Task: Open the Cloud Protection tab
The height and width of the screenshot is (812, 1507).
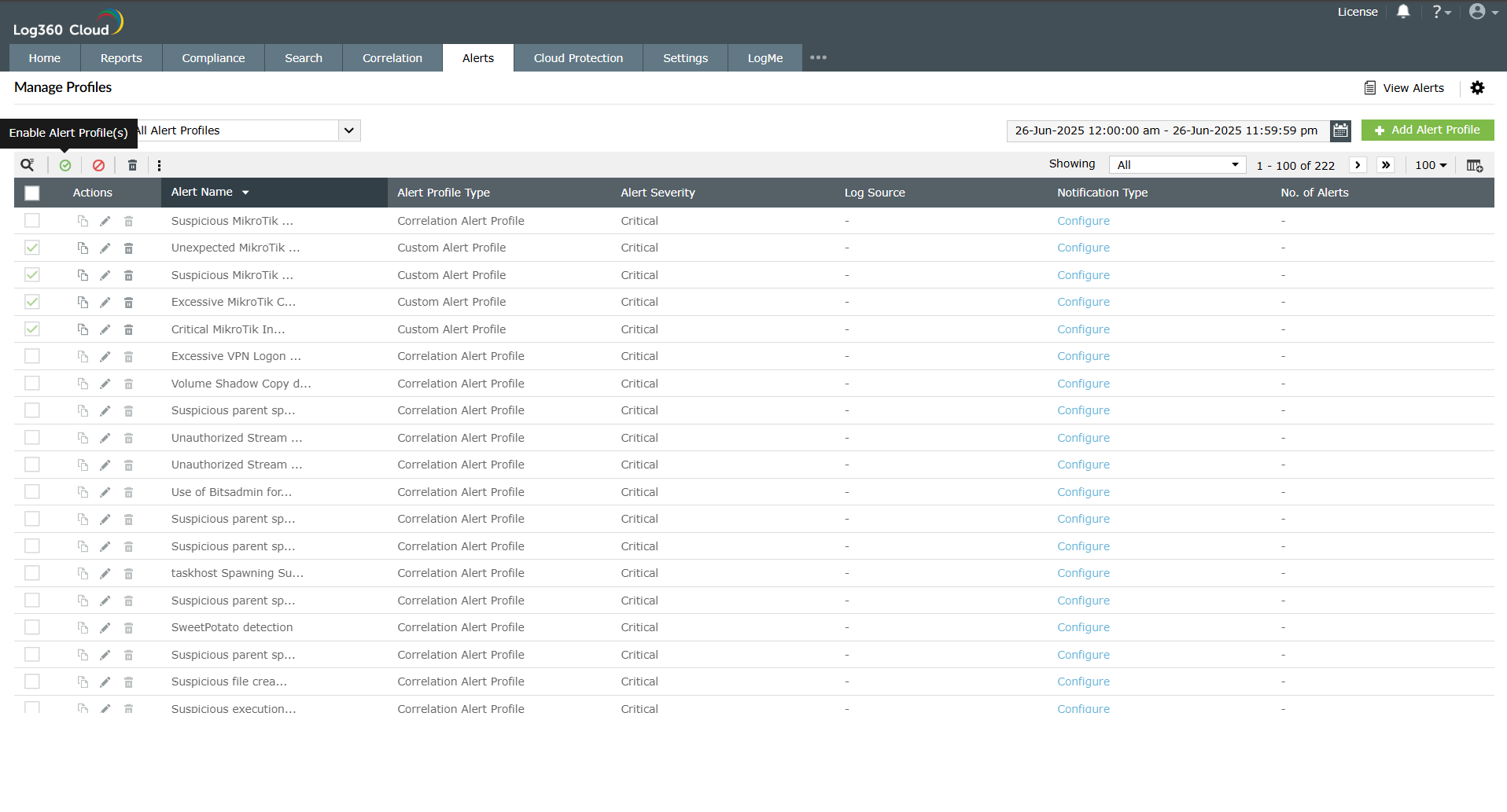Action: coord(578,58)
